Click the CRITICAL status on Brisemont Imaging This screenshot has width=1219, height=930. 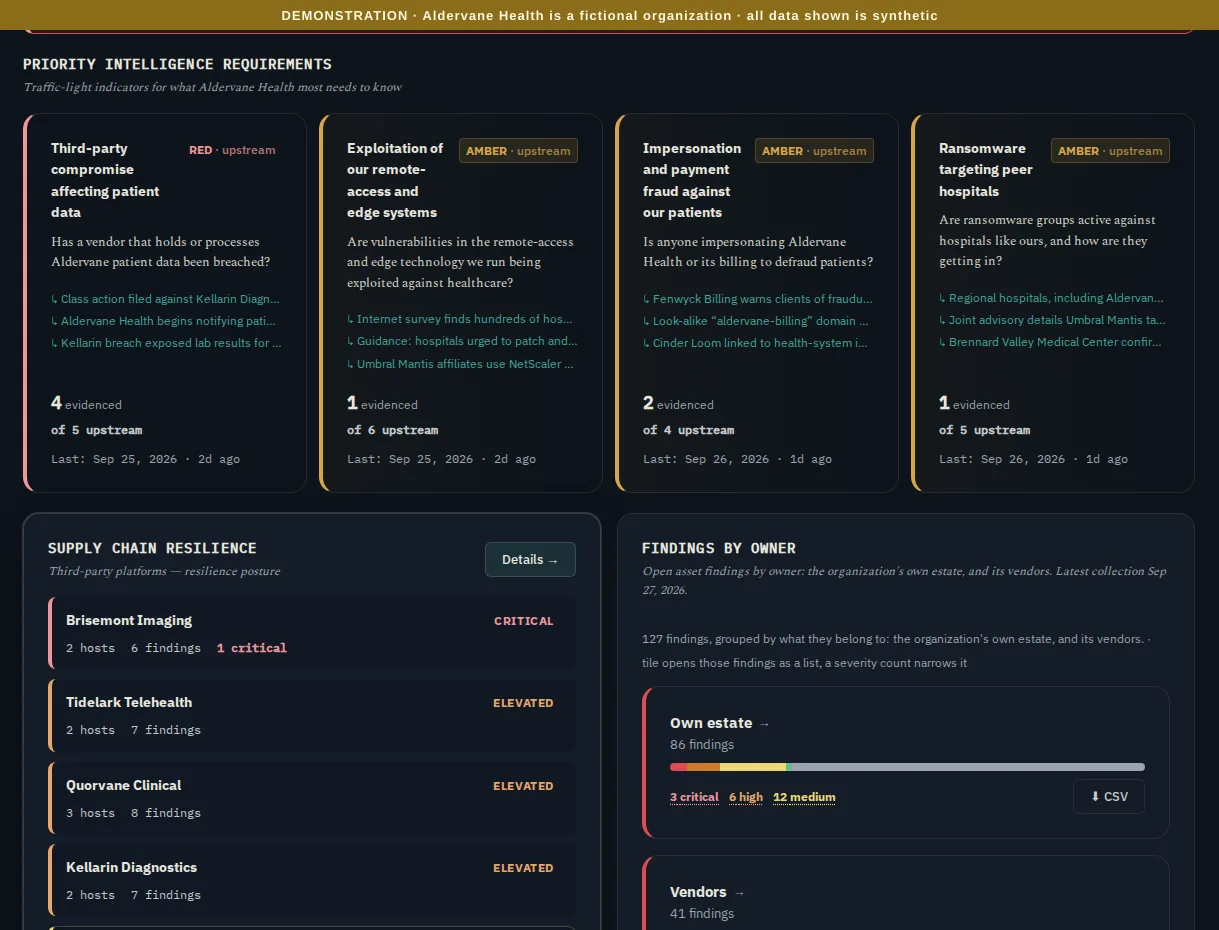pos(523,621)
